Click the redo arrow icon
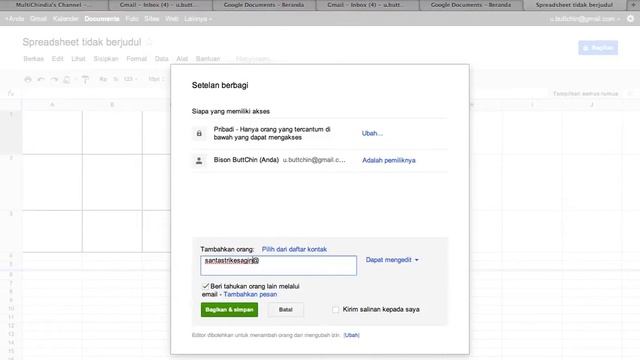The width and height of the screenshot is (640, 360). click(x=54, y=79)
